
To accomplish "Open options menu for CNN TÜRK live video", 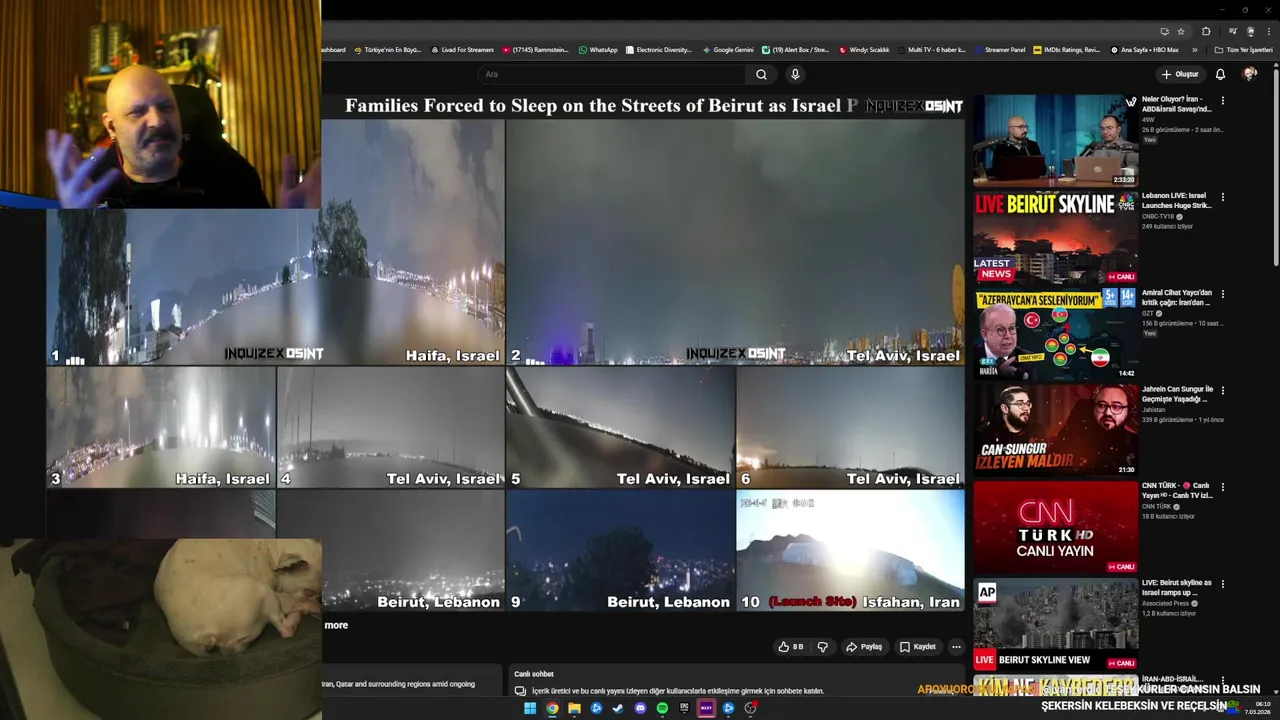I will [1222, 487].
